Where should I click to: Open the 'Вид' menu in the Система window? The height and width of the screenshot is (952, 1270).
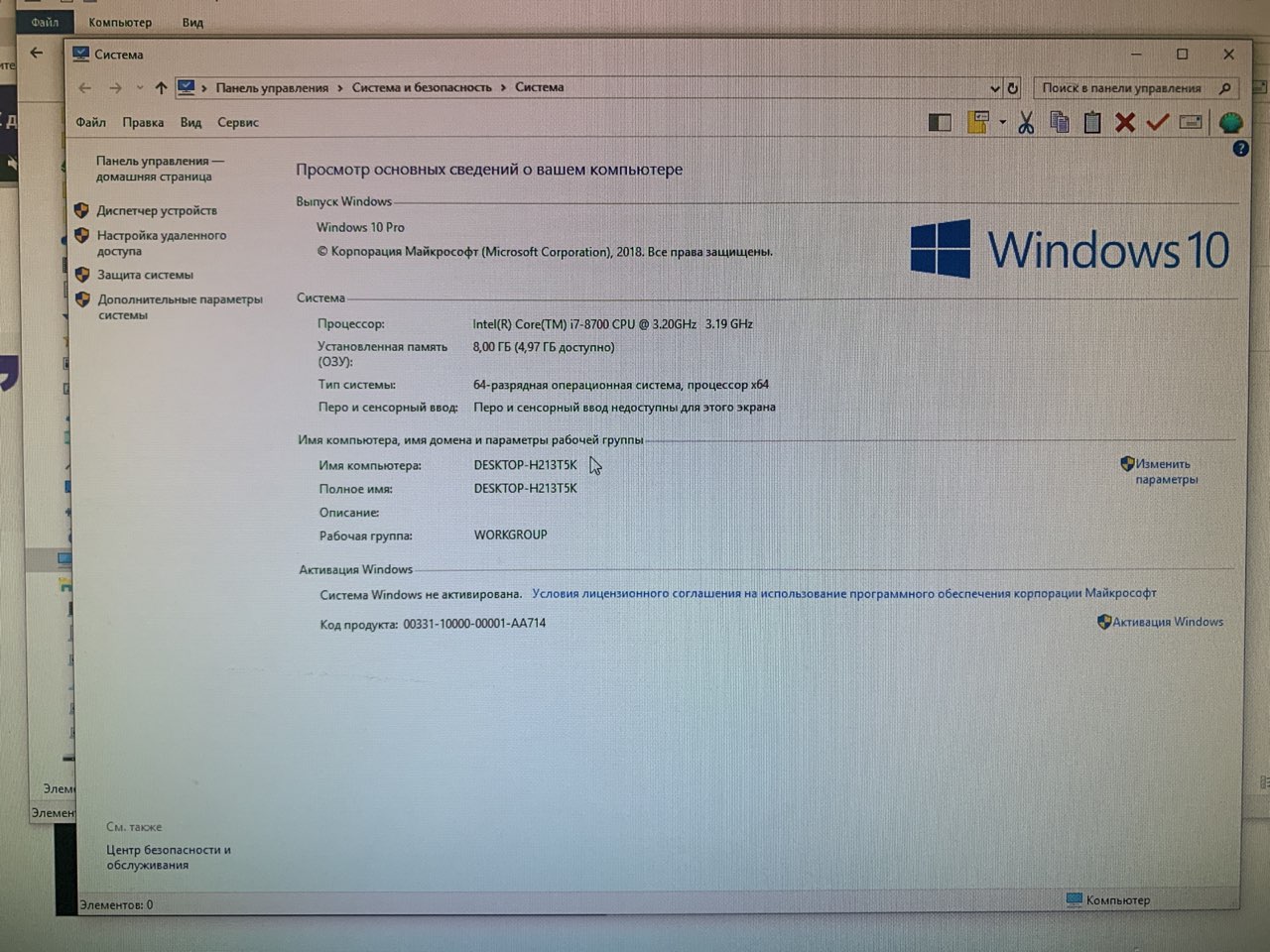click(x=190, y=123)
